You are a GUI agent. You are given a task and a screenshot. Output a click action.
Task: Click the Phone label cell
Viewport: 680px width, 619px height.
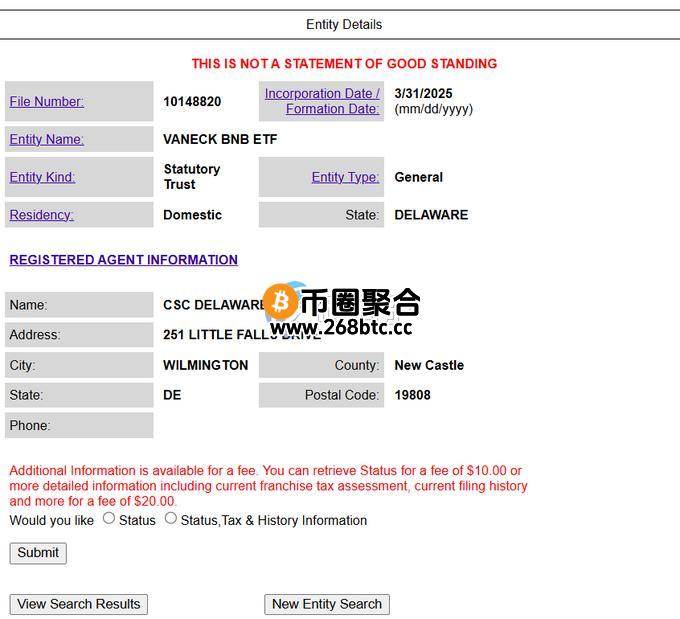(x=79, y=425)
